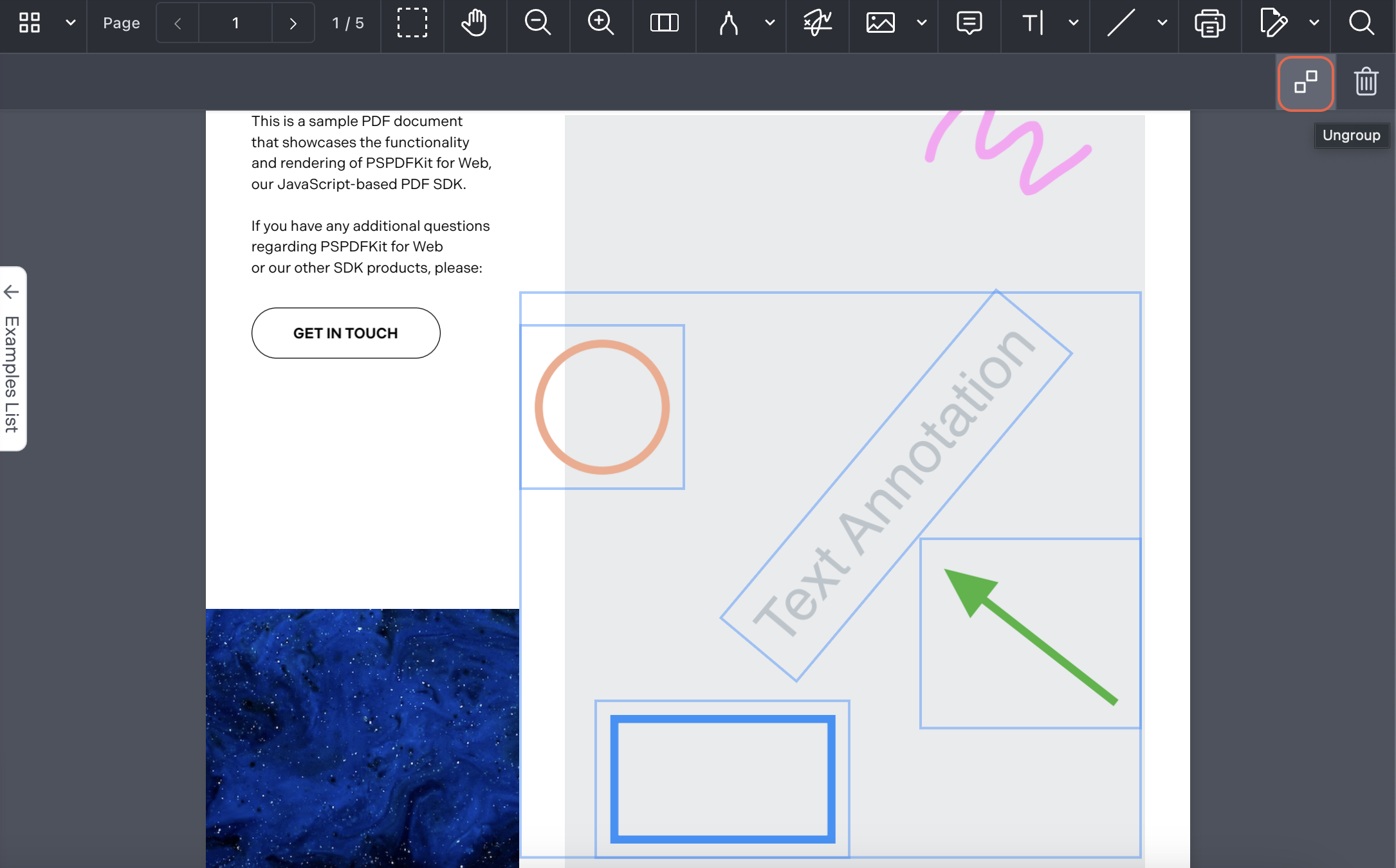Screen dimensions: 1396x868
Task: Select the annotation selection tool
Action: coord(412,24)
